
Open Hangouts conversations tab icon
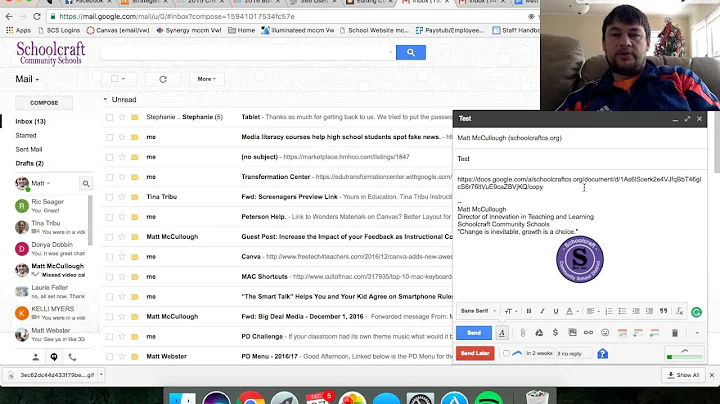pos(54,357)
